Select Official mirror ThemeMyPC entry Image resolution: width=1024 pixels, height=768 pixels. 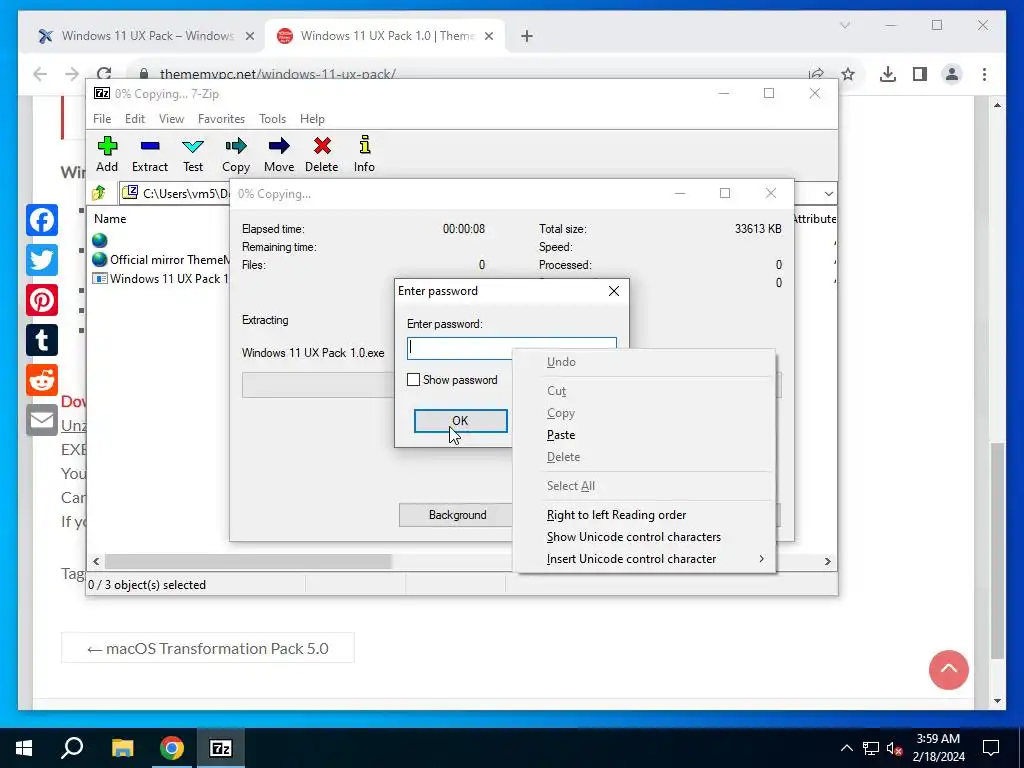coord(161,259)
